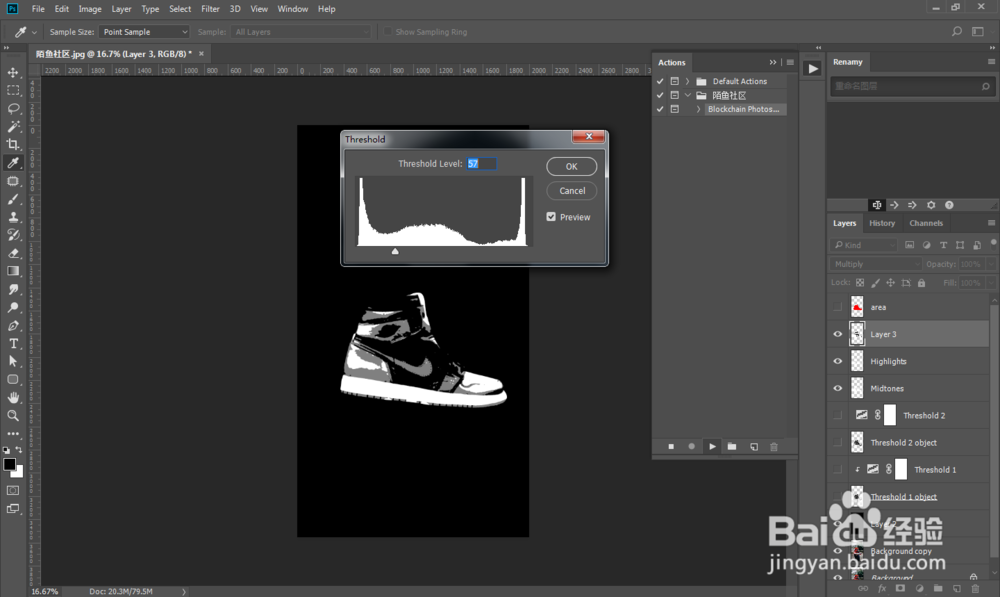The image size is (1000, 597).
Task: Open the Sample Size dropdown
Action: pyautogui.click(x=144, y=32)
